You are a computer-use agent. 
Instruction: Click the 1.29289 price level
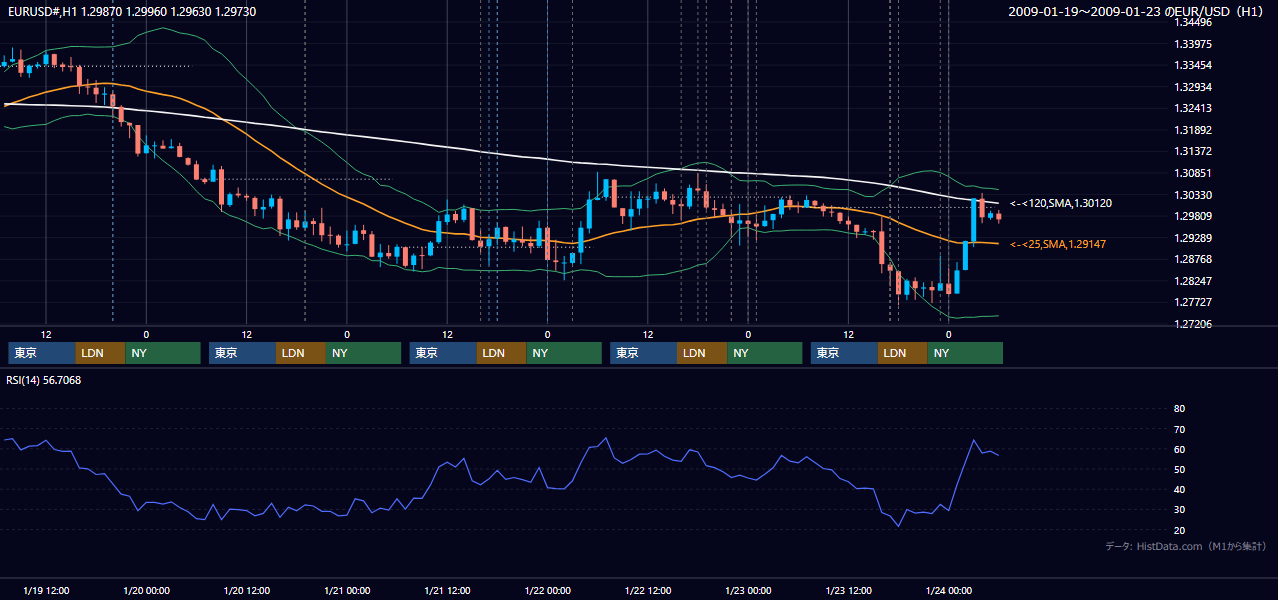coord(1193,238)
